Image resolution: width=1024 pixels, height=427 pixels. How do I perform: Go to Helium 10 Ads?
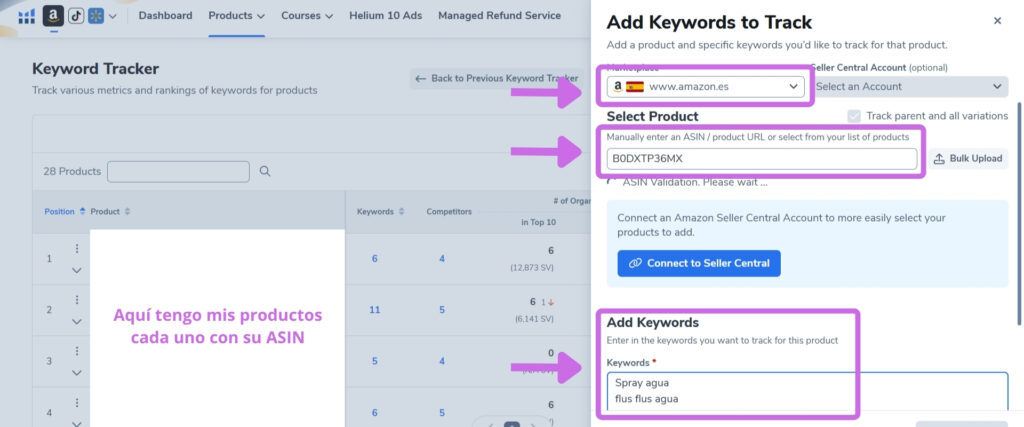pos(385,15)
